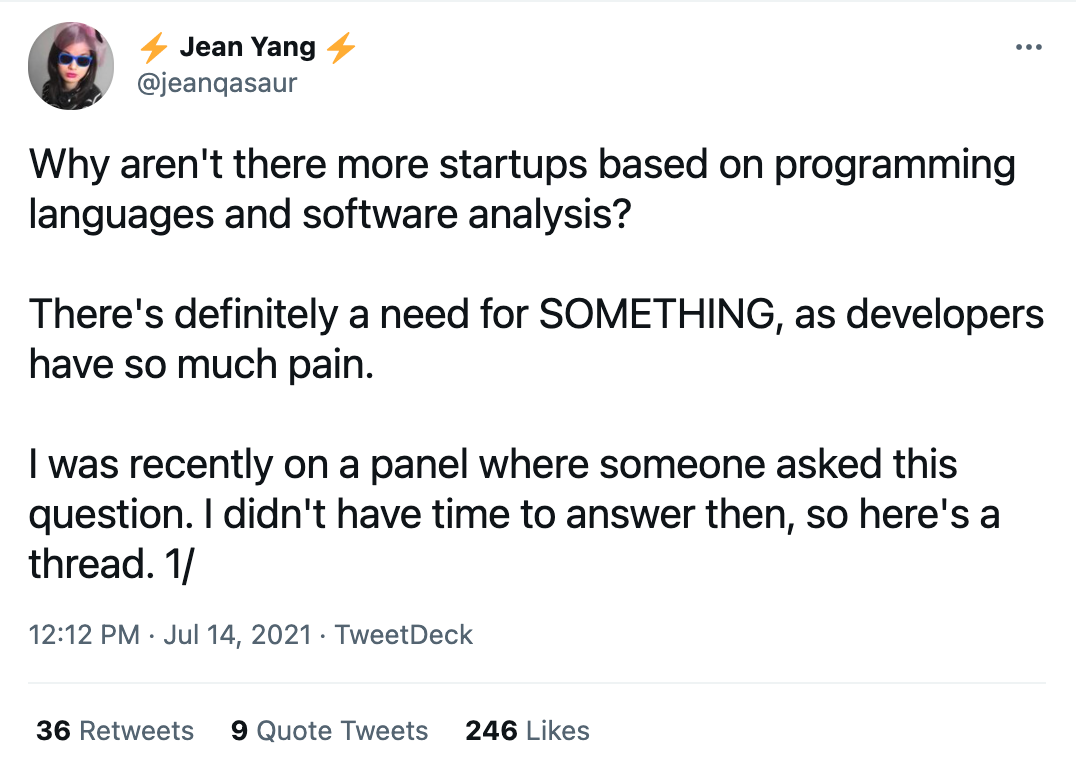This screenshot has width=1076, height=778.
Task: Show the 246 Likes list
Action: [527, 731]
